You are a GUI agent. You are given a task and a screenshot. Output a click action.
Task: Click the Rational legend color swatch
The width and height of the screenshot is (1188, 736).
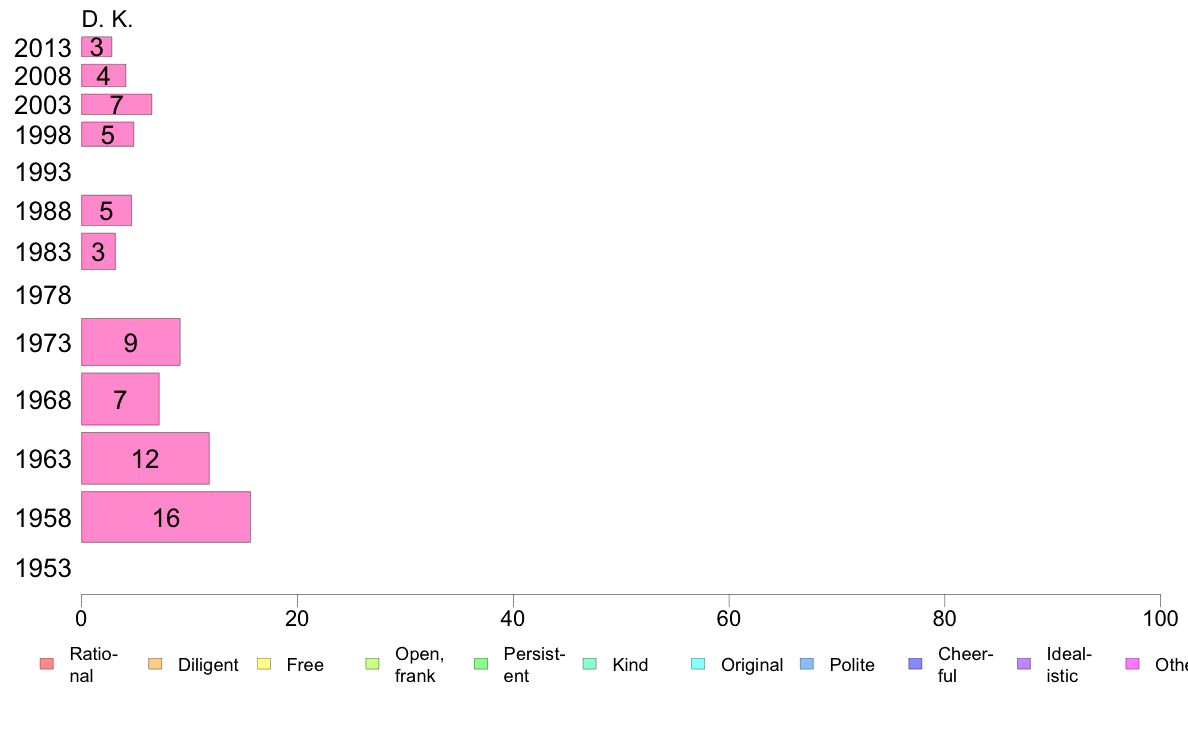47,664
